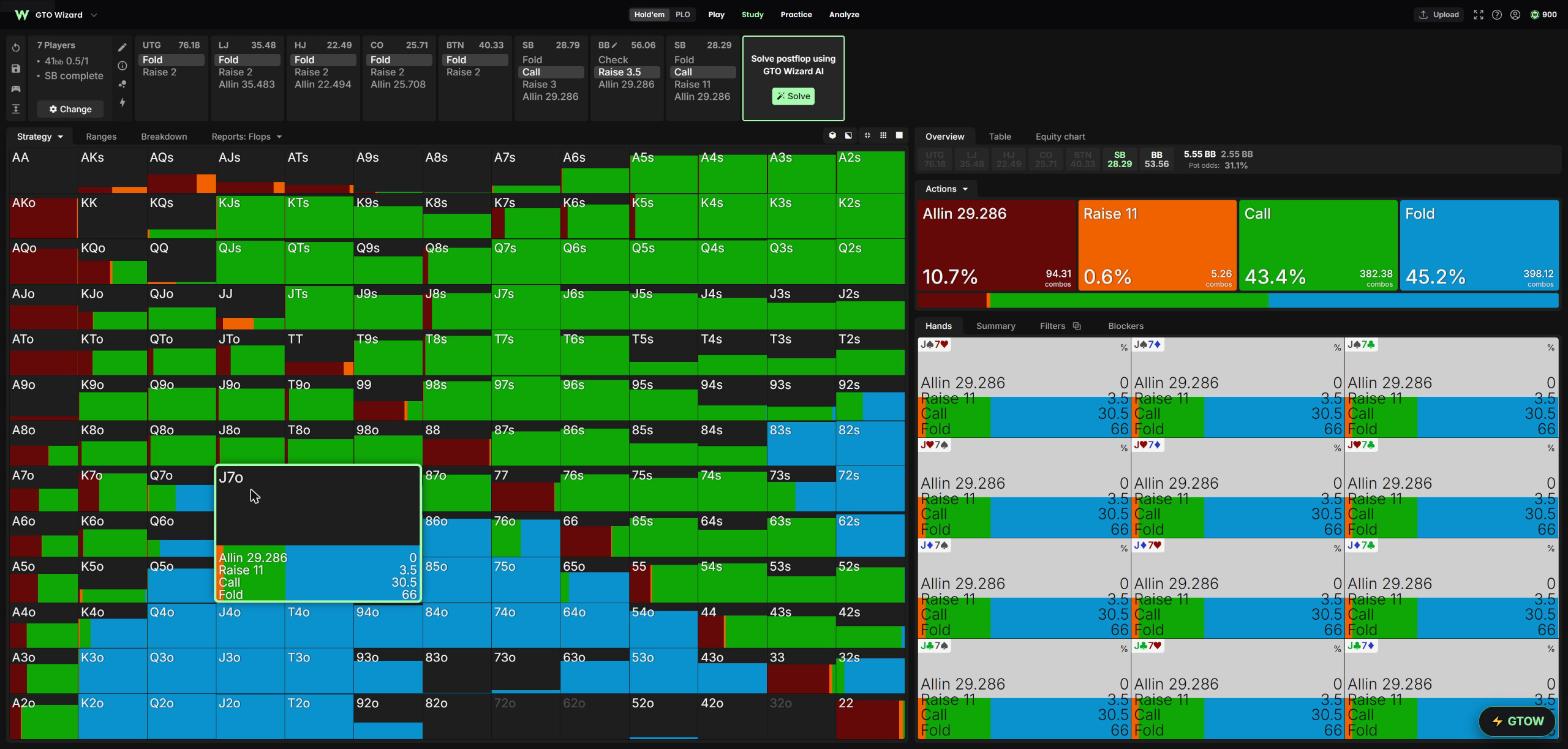Open the Blockers tab

click(x=1126, y=326)
